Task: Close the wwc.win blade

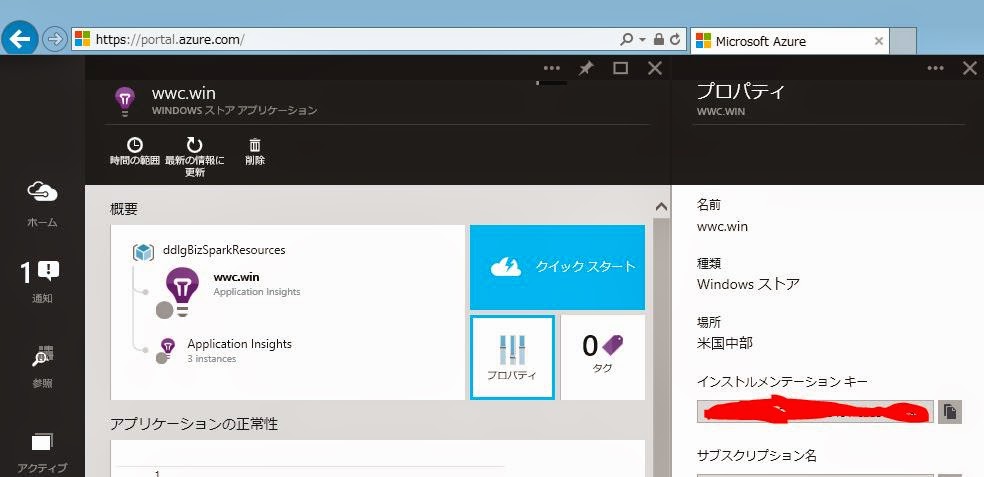Action: pyautogui.click(x=655, y=68)
